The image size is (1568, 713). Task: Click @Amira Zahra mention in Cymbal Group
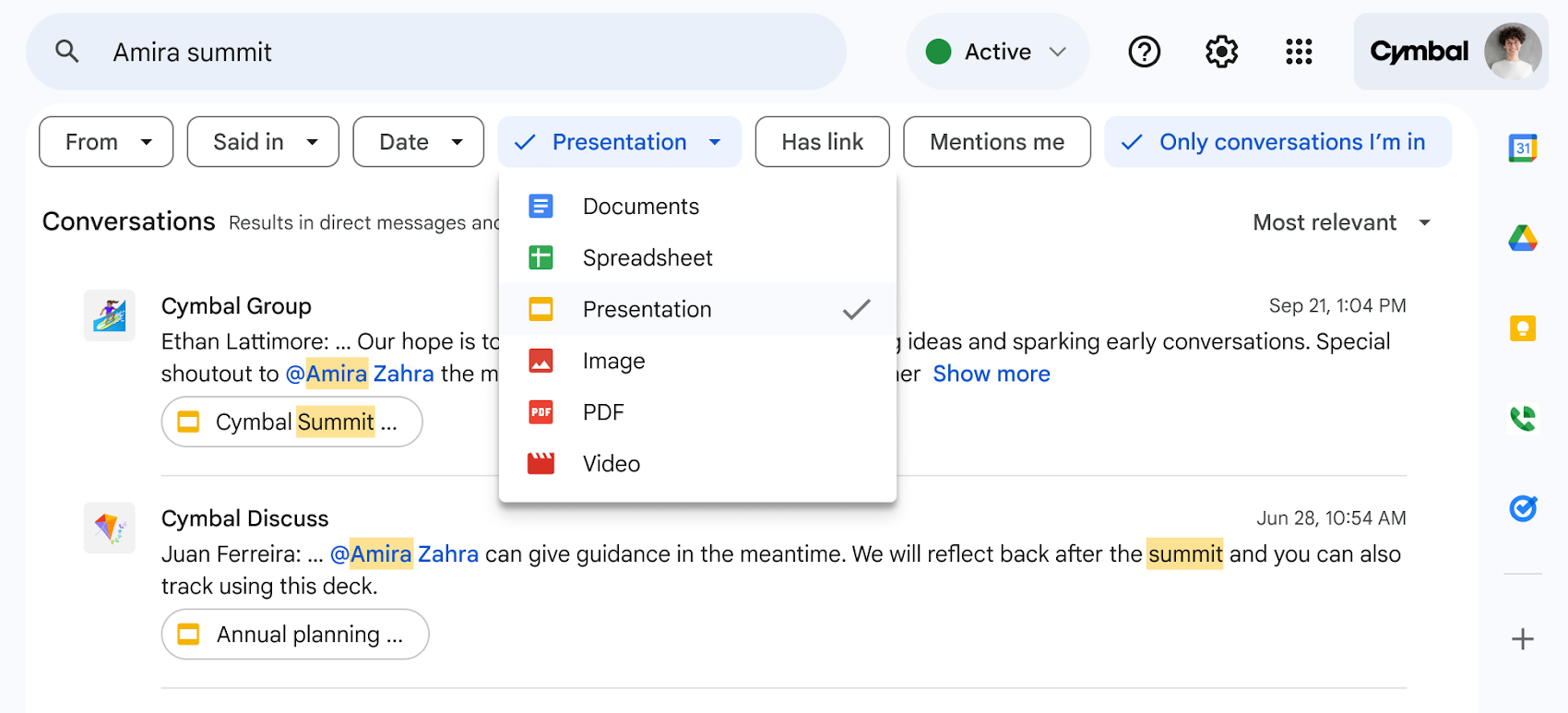pos(360,374)
